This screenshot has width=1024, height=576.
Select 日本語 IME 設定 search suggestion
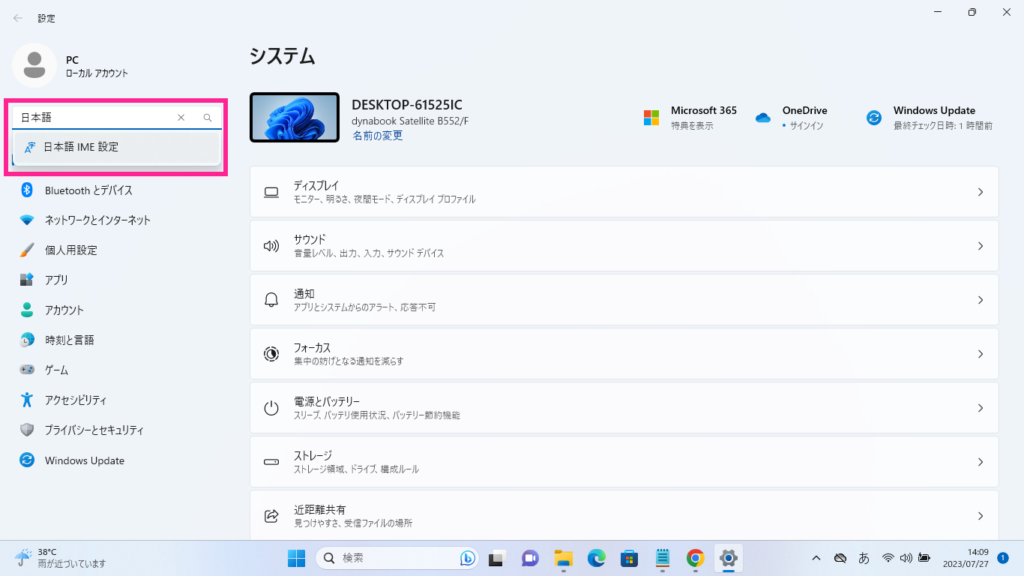point(80,147)
